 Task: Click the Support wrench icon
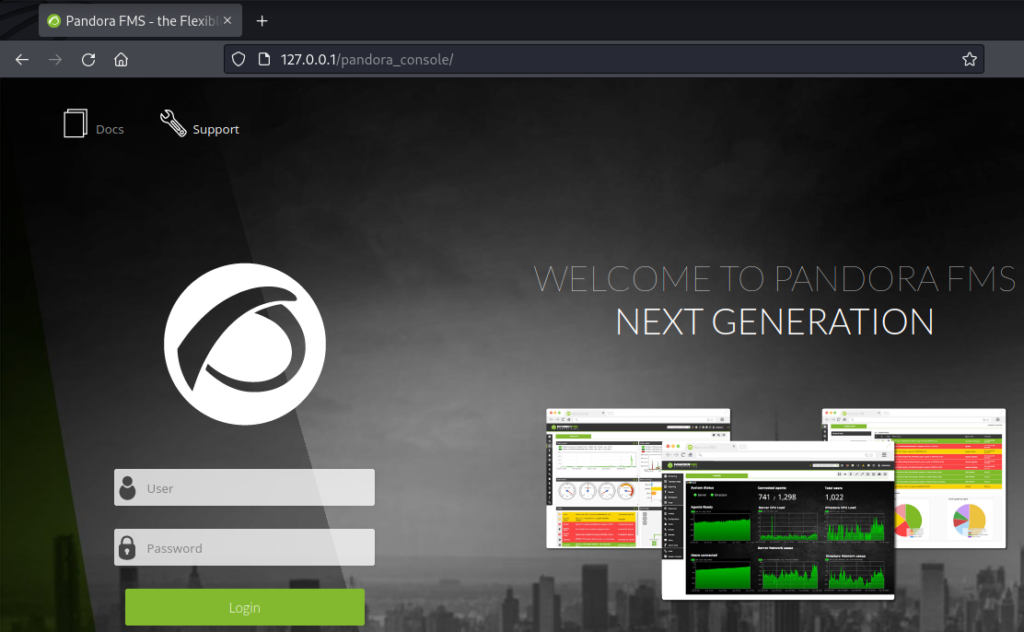(173, 123)
